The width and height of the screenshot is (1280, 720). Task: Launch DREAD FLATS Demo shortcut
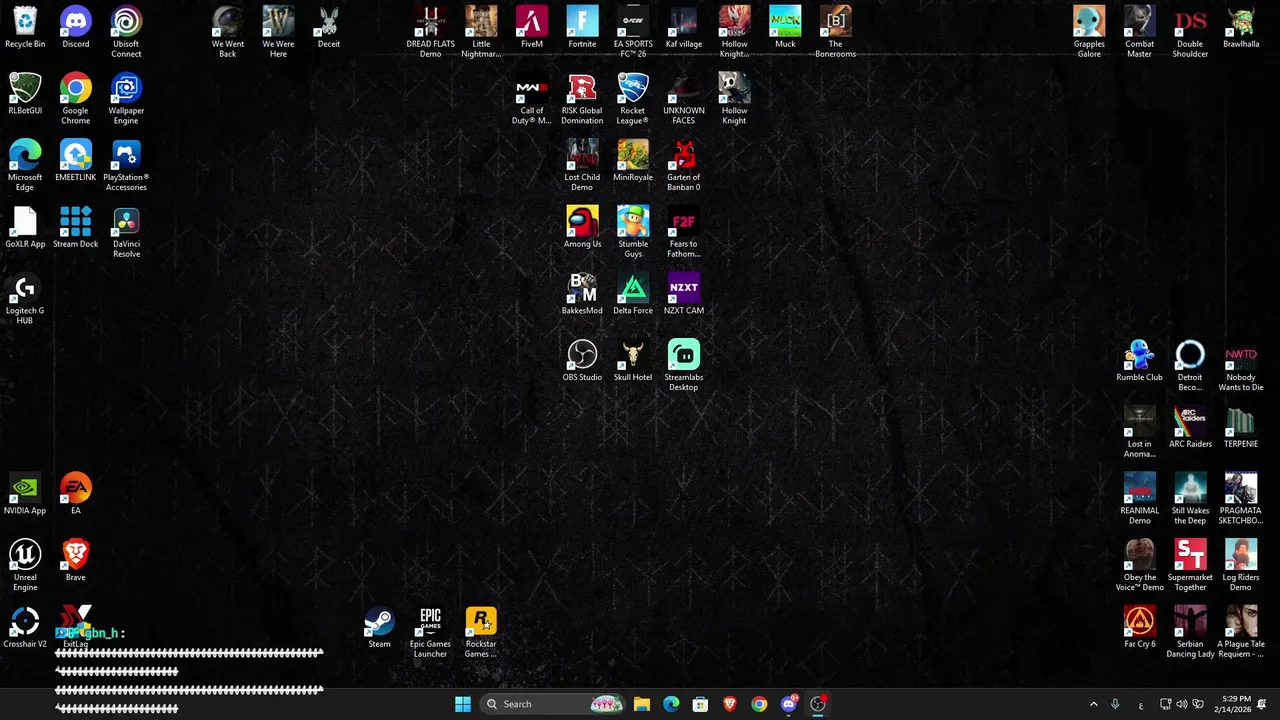coord(430,32)
